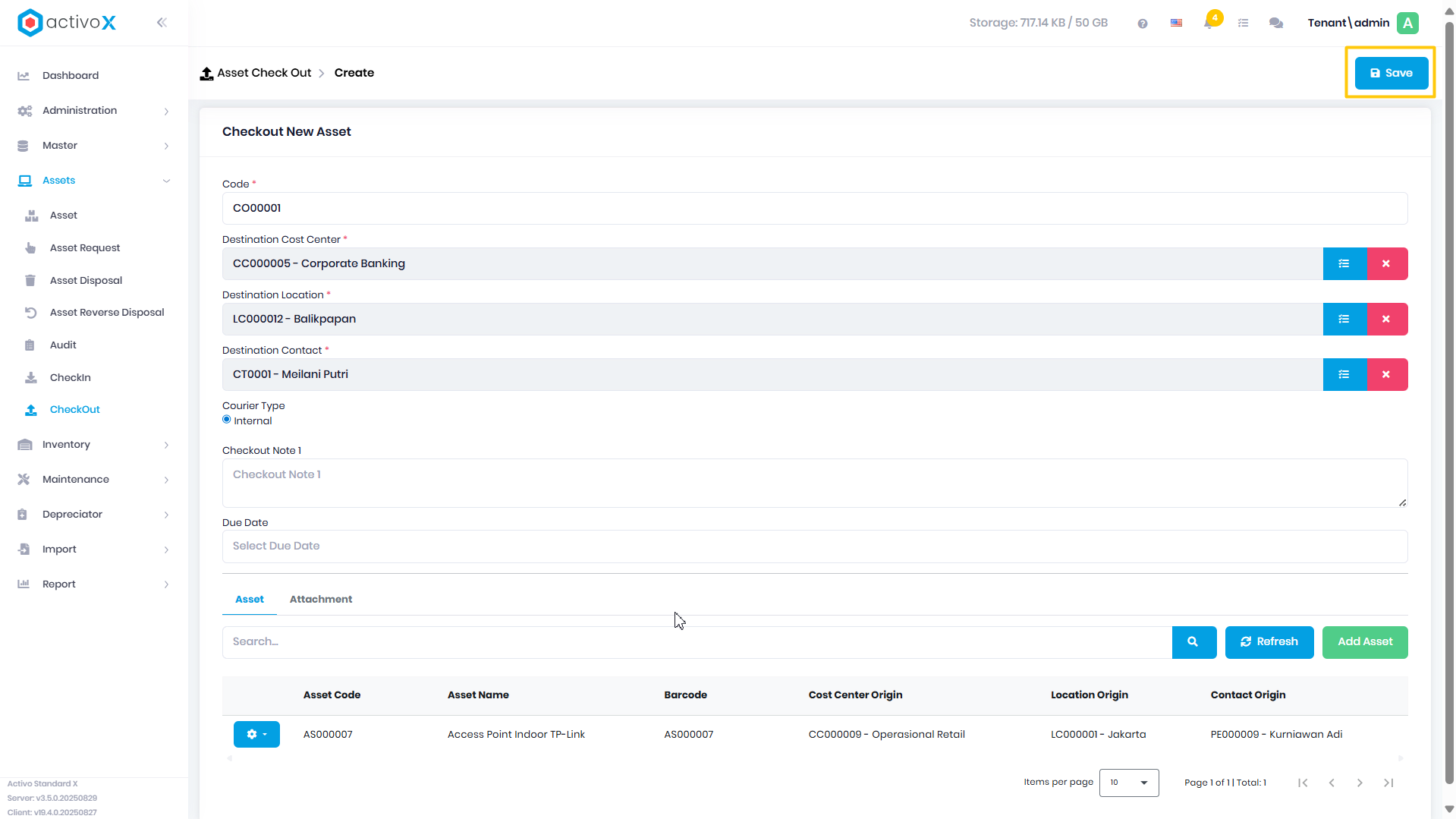1456x819 pixels.
Task: Open Asset Reverse Disposal in sidebar
Action: click(x=107, y=313)
